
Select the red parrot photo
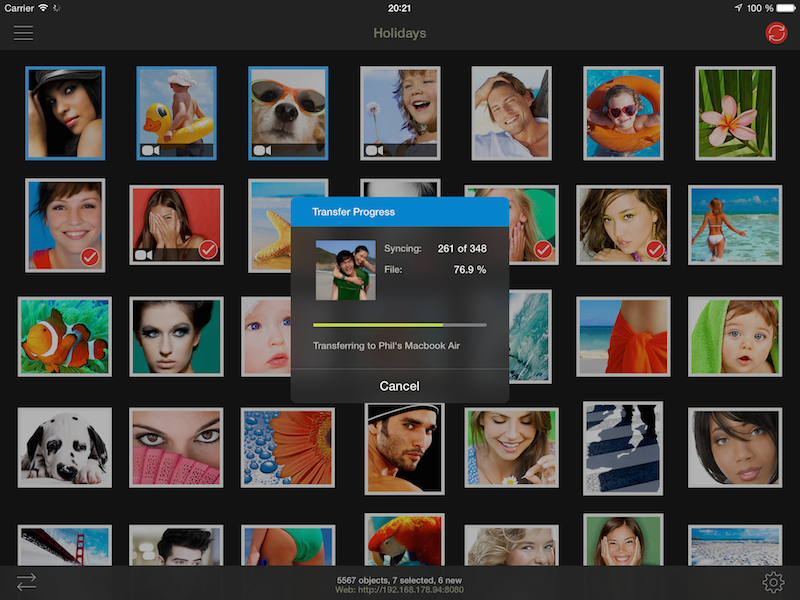pyautogui.click(x=405, y=540)
